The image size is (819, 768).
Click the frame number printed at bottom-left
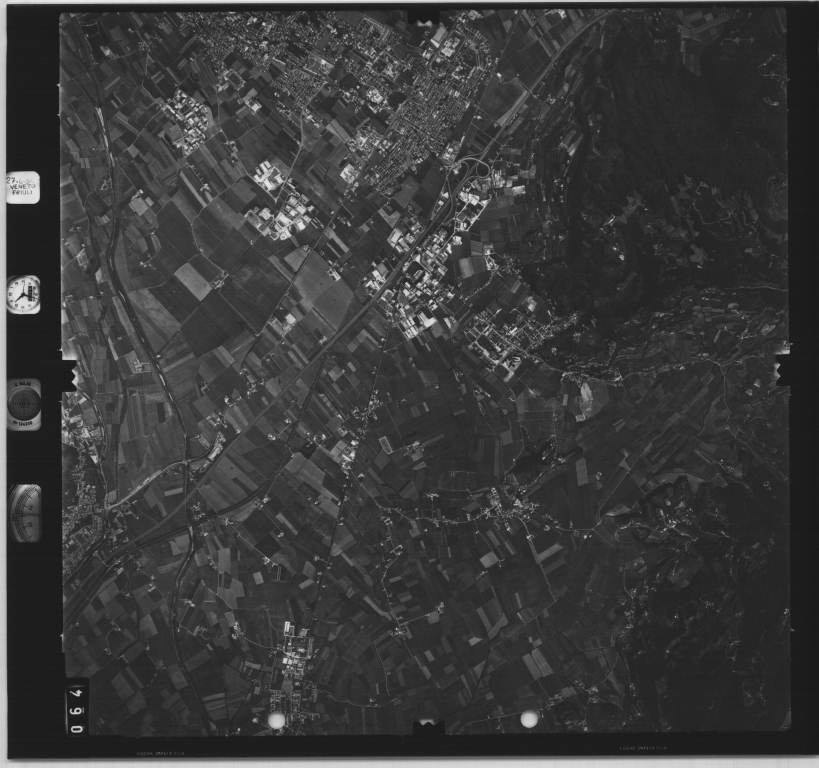pos(76,708)
